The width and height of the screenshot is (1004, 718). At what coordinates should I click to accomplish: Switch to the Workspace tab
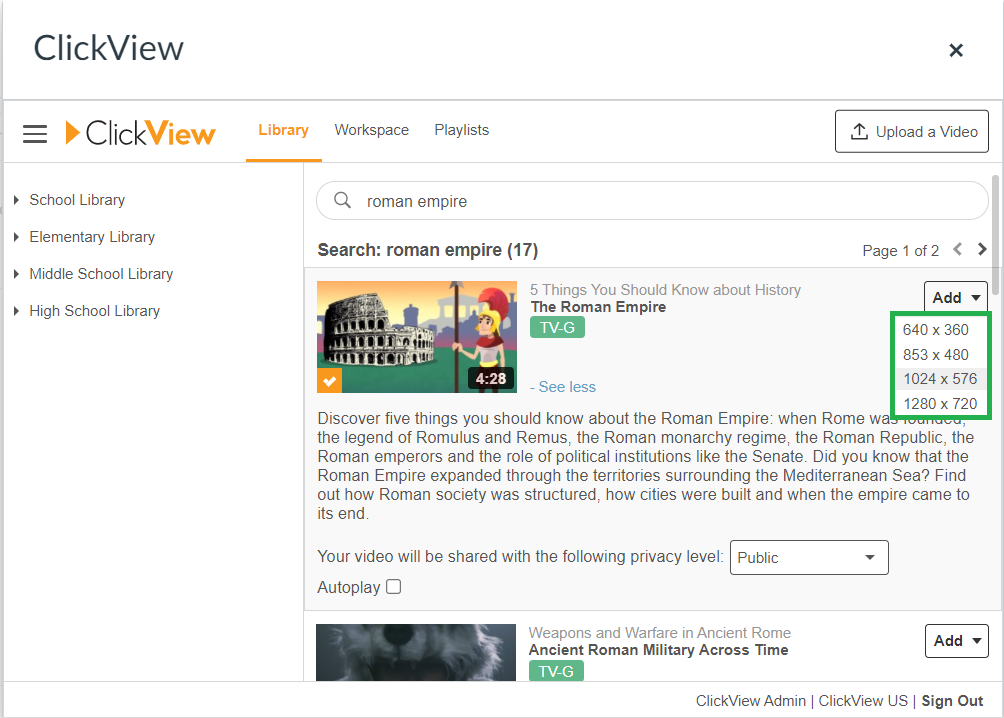click(x=371, y=130)
